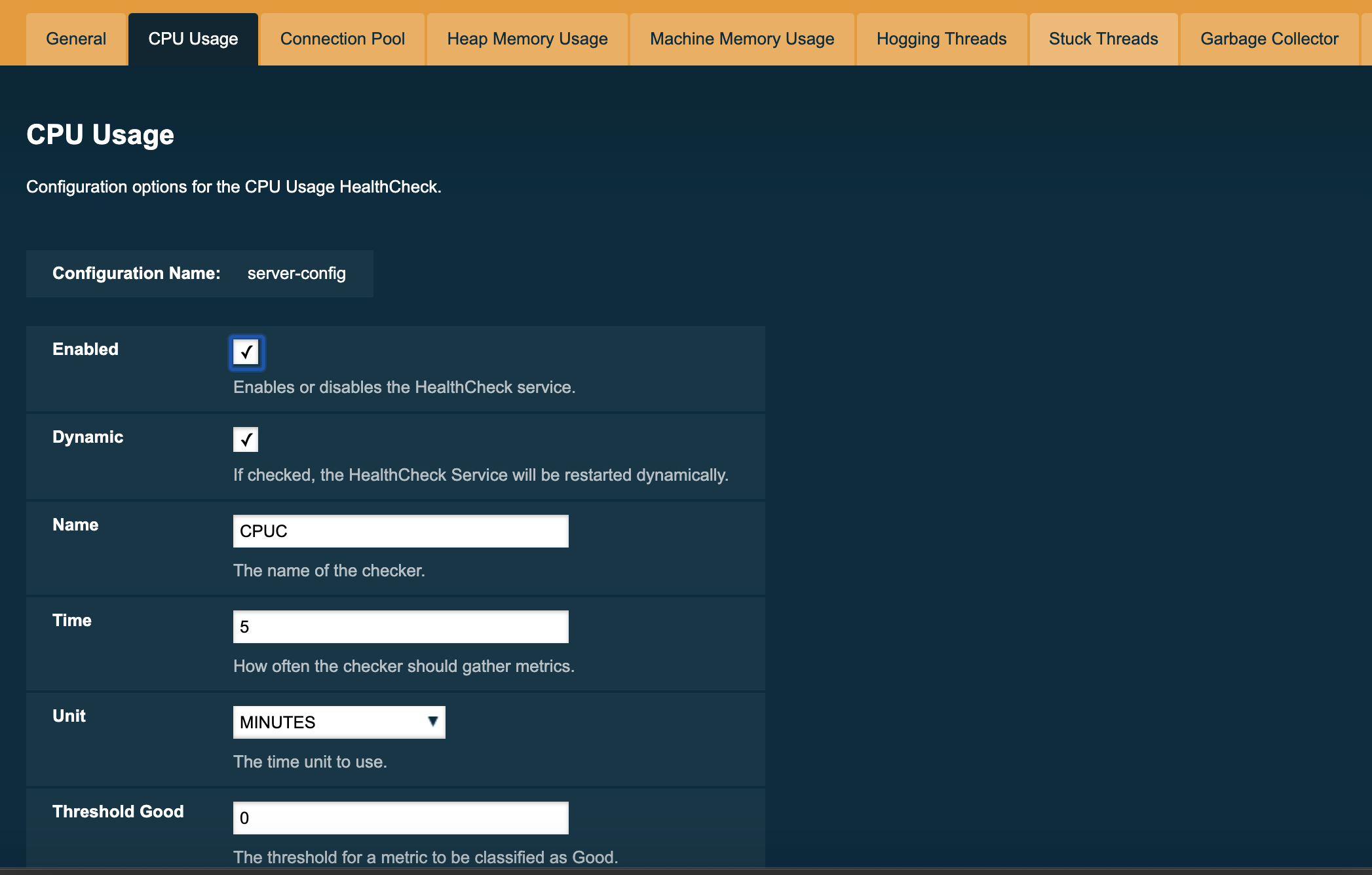Select the Hogging Threads tab

(x=941, y=39)
